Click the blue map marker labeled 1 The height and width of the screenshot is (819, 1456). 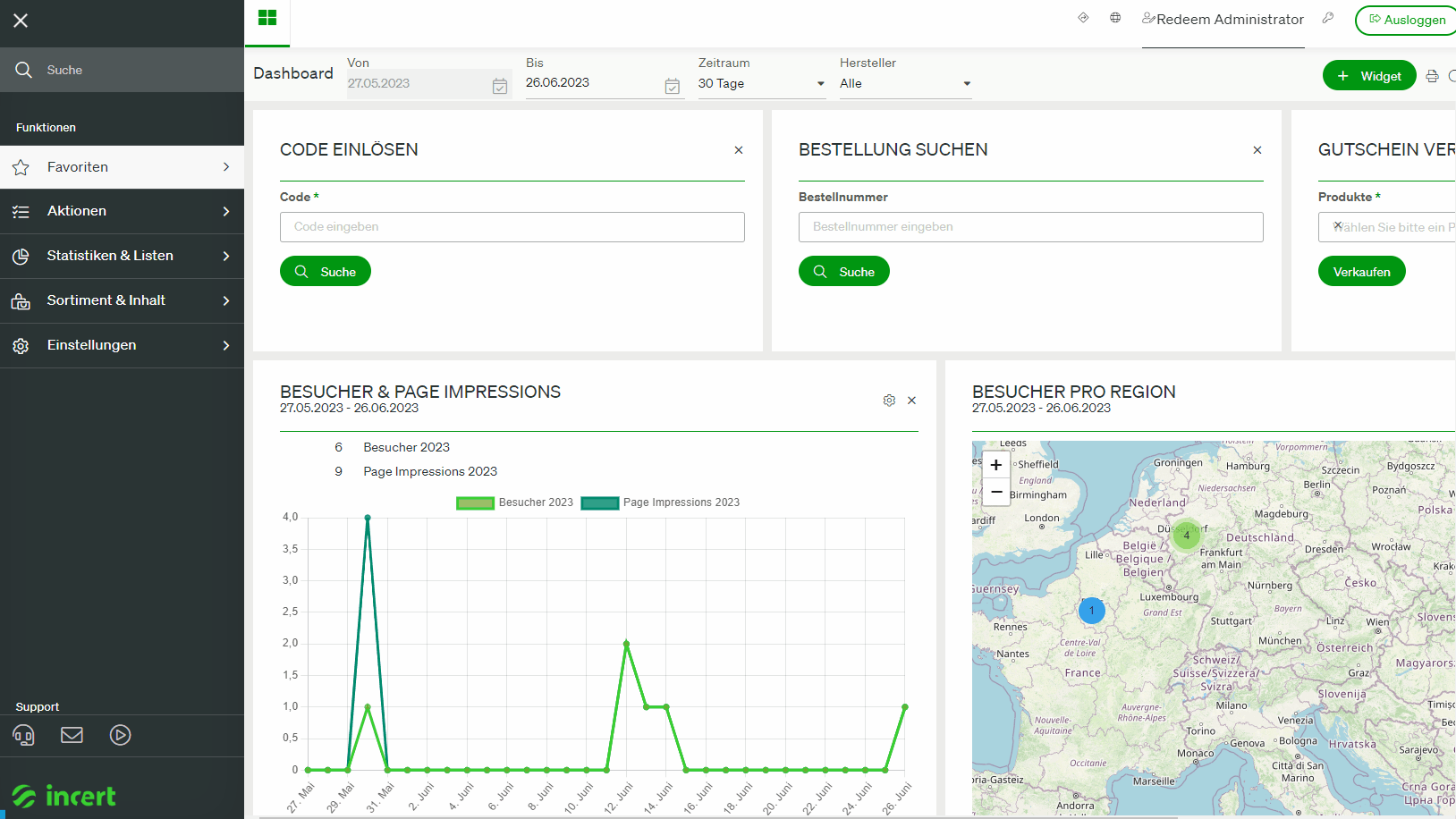(1092, 611)
